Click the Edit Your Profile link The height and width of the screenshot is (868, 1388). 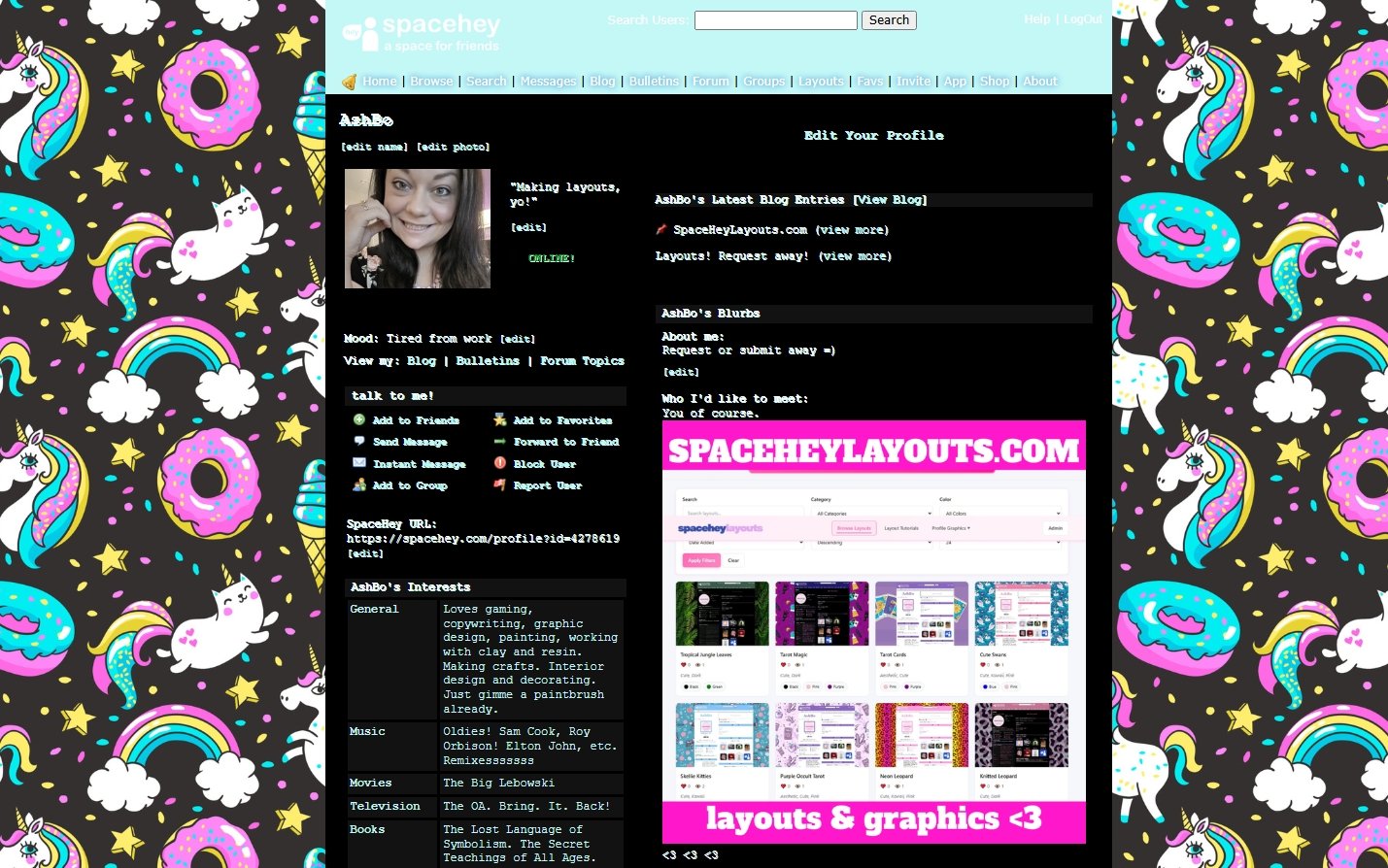873,136
